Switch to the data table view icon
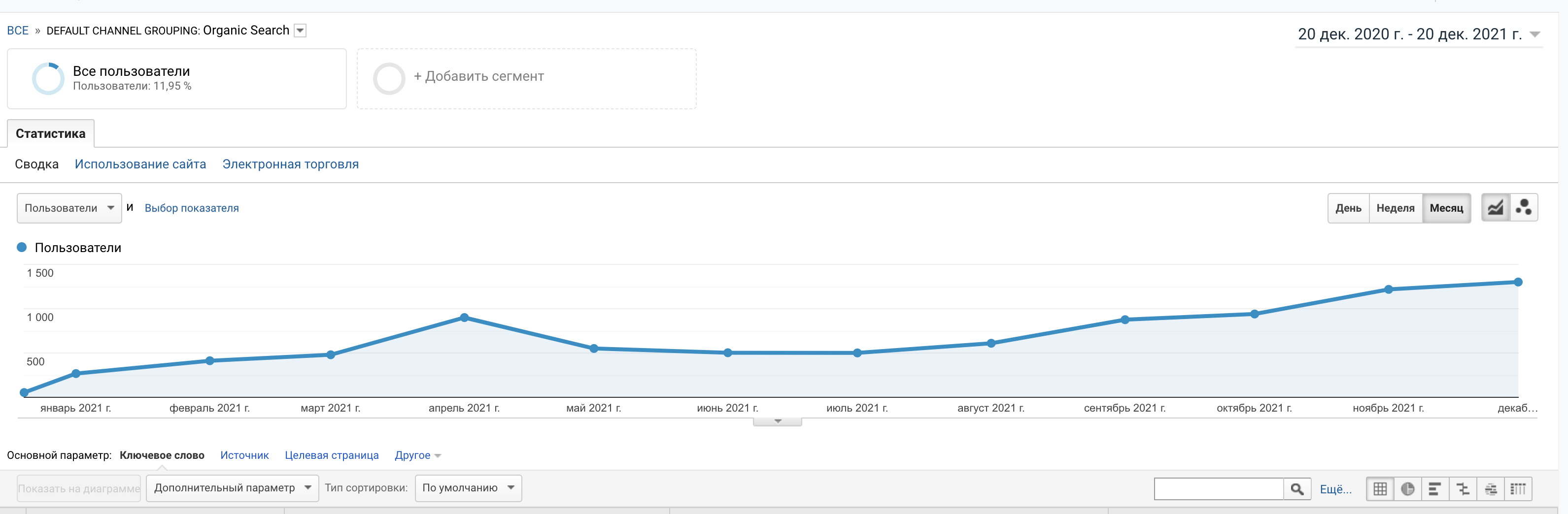This screenshot has height=514, width=1568. (x=1380, y=488)
